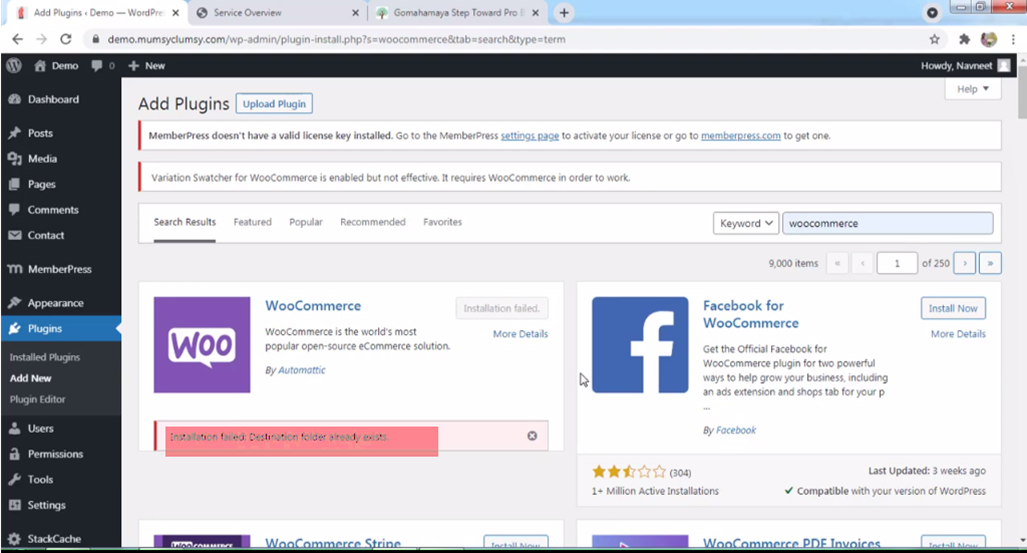Open the WooCommerce PDF Invoices plugin title
The height and width of the screenshot is (553, 1027).
tap(791, 543)
